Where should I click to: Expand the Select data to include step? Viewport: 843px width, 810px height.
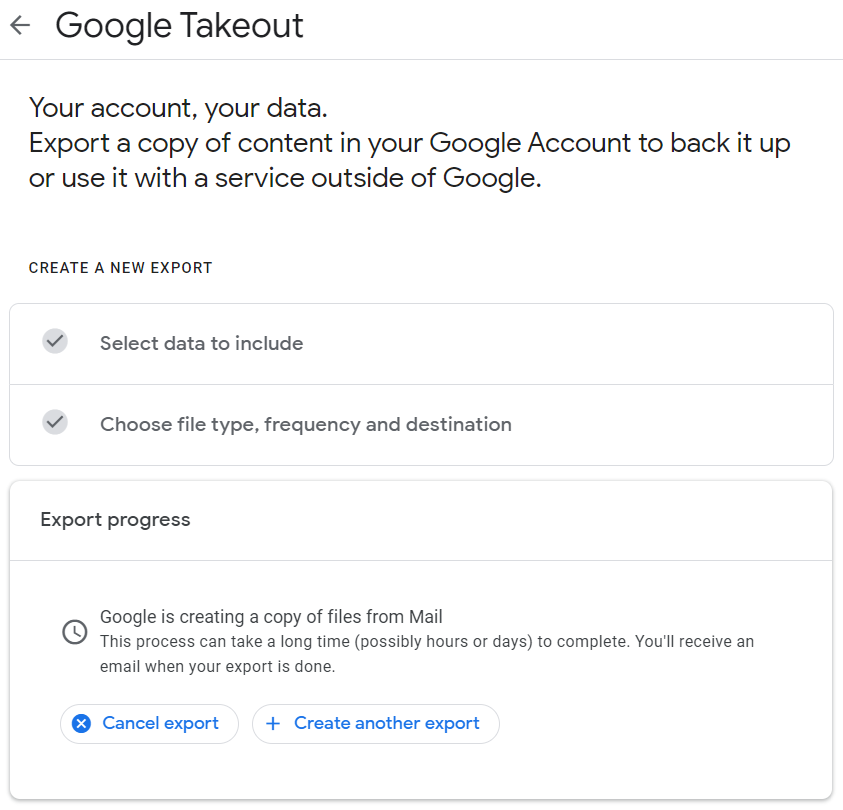click(422, 344)
